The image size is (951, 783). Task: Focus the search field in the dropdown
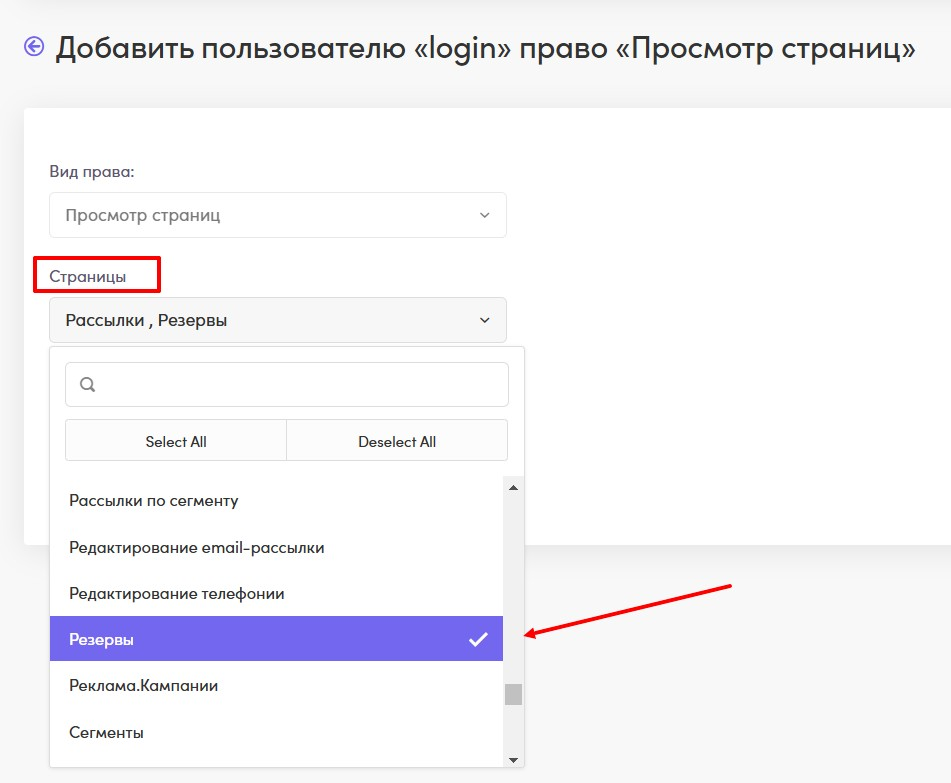[287, 385]
